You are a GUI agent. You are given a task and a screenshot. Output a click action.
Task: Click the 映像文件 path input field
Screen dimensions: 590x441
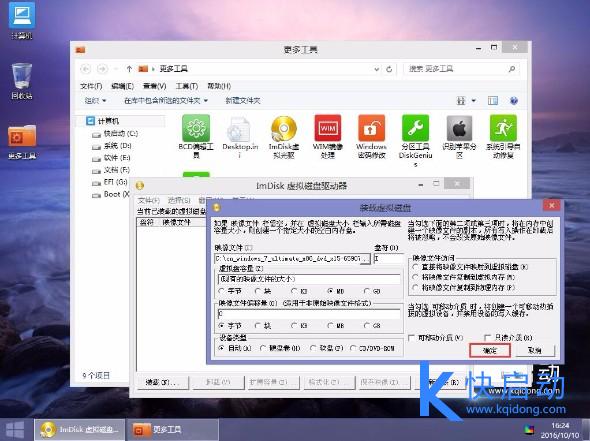click(x=288, y=259)
